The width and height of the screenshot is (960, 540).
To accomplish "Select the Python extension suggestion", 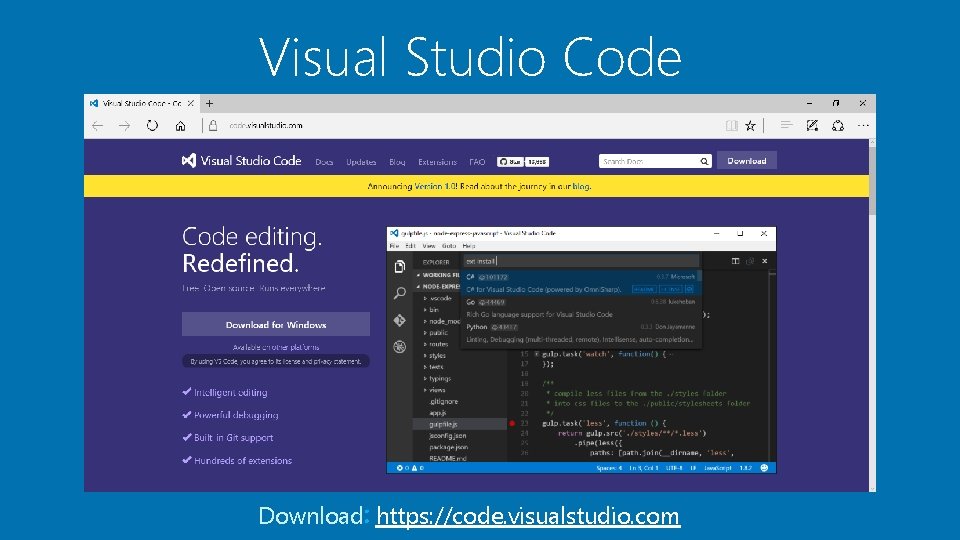I will pos(580,333).
